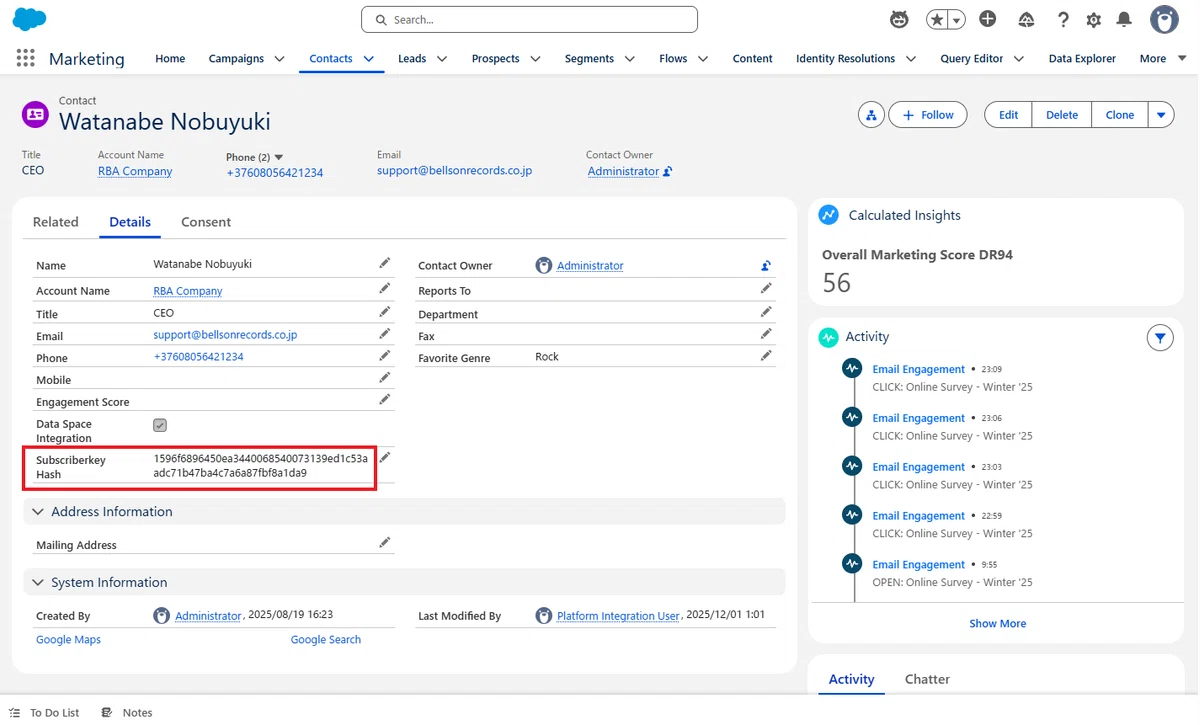This screenshot has width=1200, height=725.
Task: Expand the Phone (2) dropdown
Action: (x=279, y=157)
